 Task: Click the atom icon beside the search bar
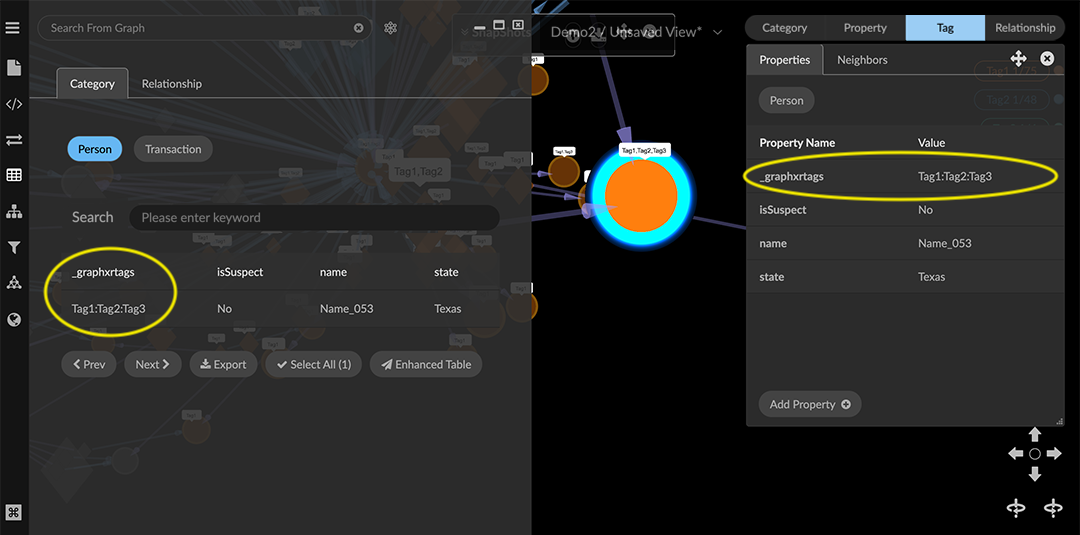pos(391,28)
